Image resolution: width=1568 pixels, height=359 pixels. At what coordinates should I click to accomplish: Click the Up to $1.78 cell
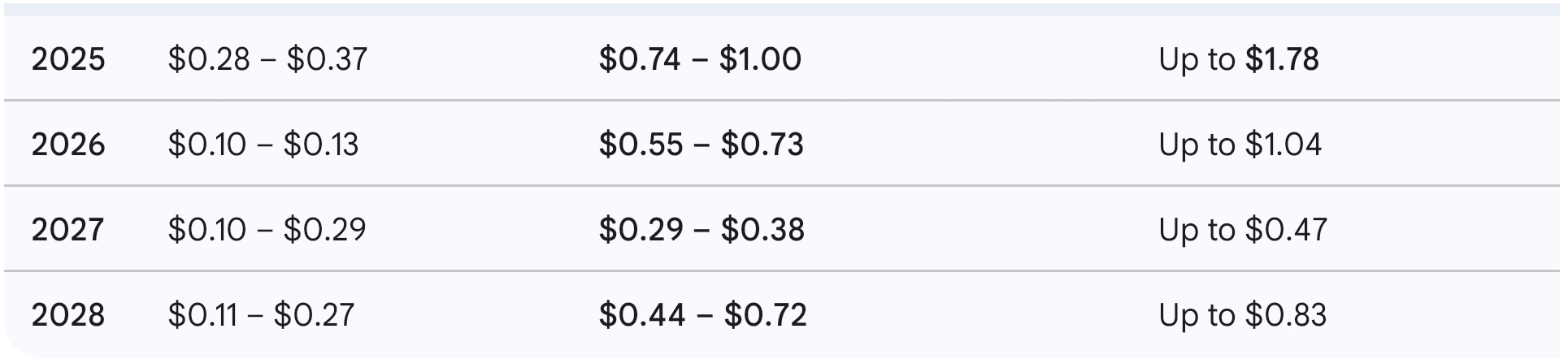pyautogui.click(x=1239, y=59)
